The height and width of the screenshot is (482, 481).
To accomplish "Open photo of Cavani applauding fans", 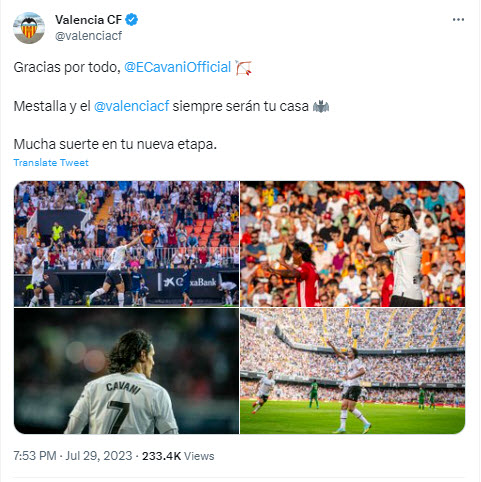I will tap(352, 244).
